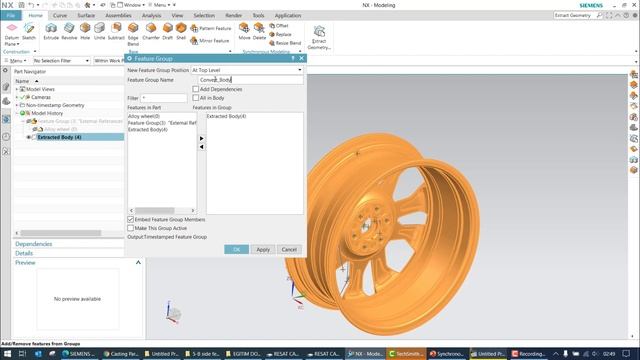
Task: Switch to the Surface ribbon tab
Action: tap(86, 15)
